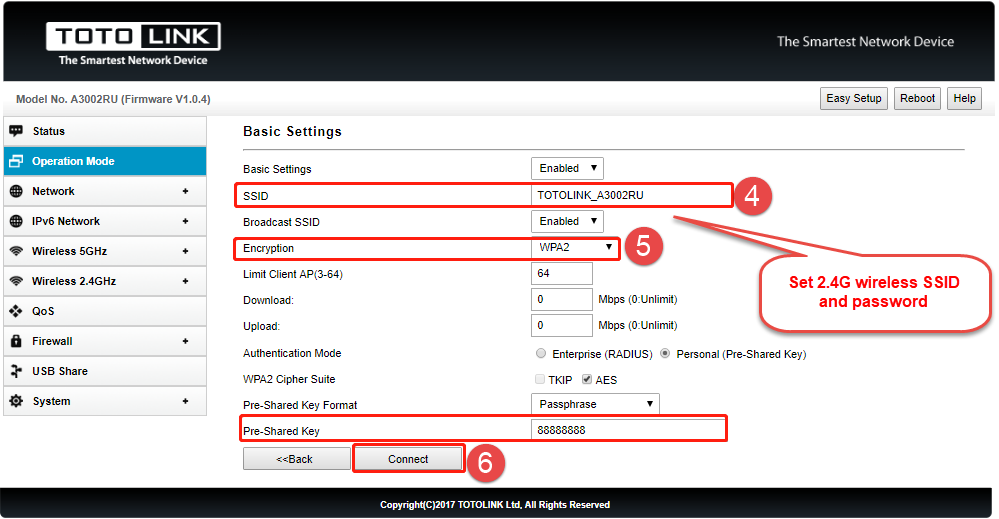Open the Status menu item
The image size is (999, 519).
pyautogui.click(x=105, y=131)
